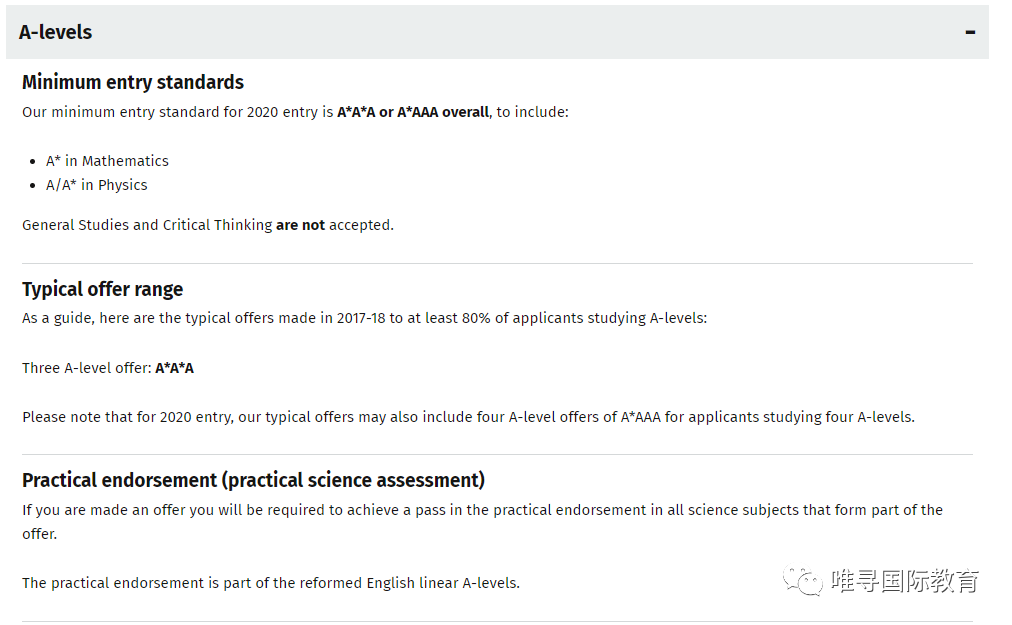Click the bold A*A*A or A*AAA overall text
Image resolution: width=1012 pixels, height=625 pixels.
click(413, 112)
